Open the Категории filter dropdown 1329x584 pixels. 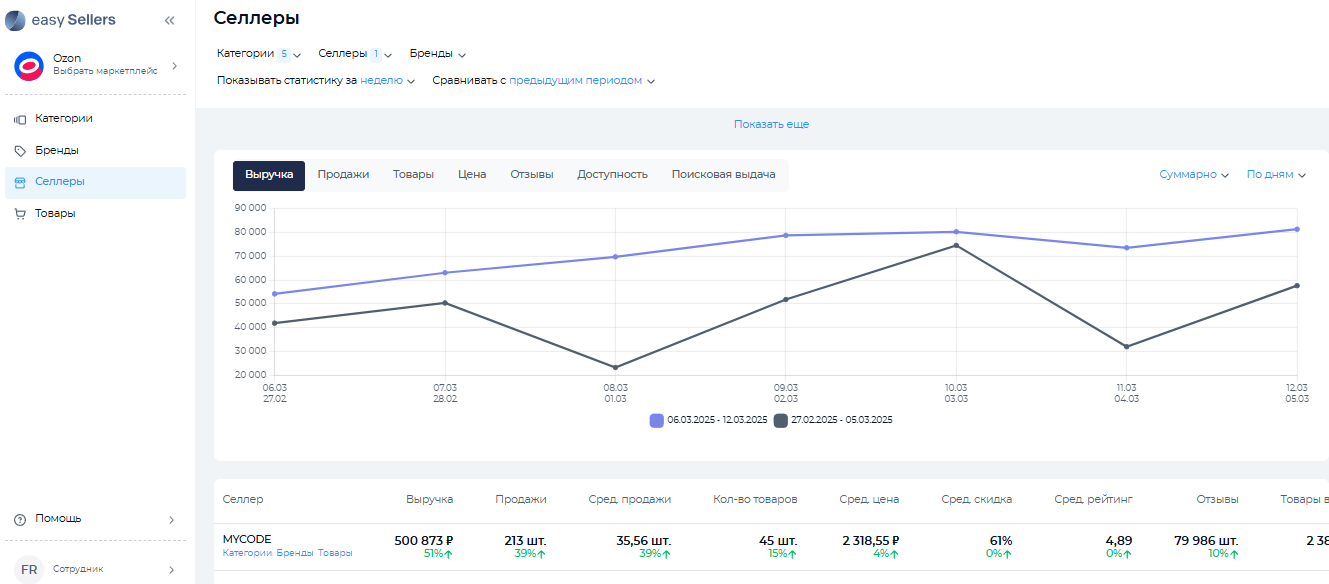pos(258,54)
